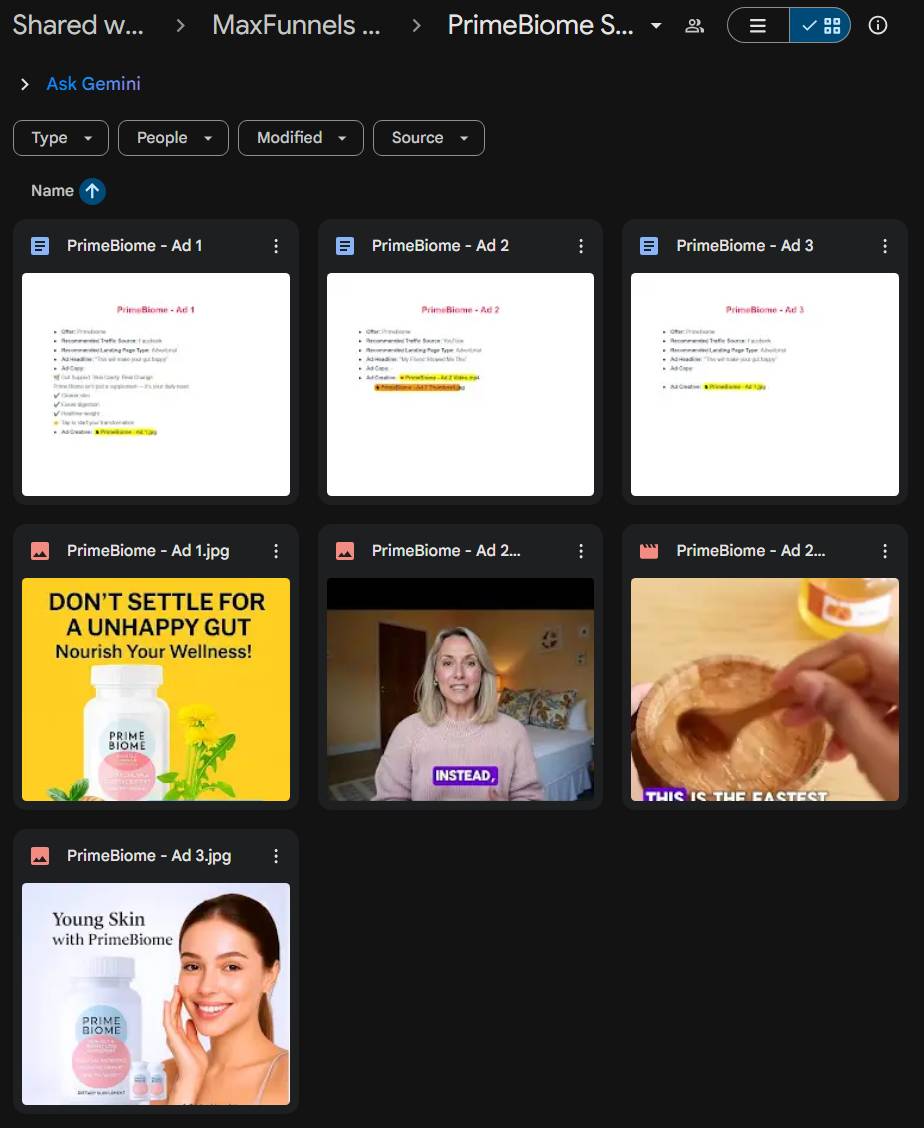Open the People filter dropdown

click(x=173, y=138)
